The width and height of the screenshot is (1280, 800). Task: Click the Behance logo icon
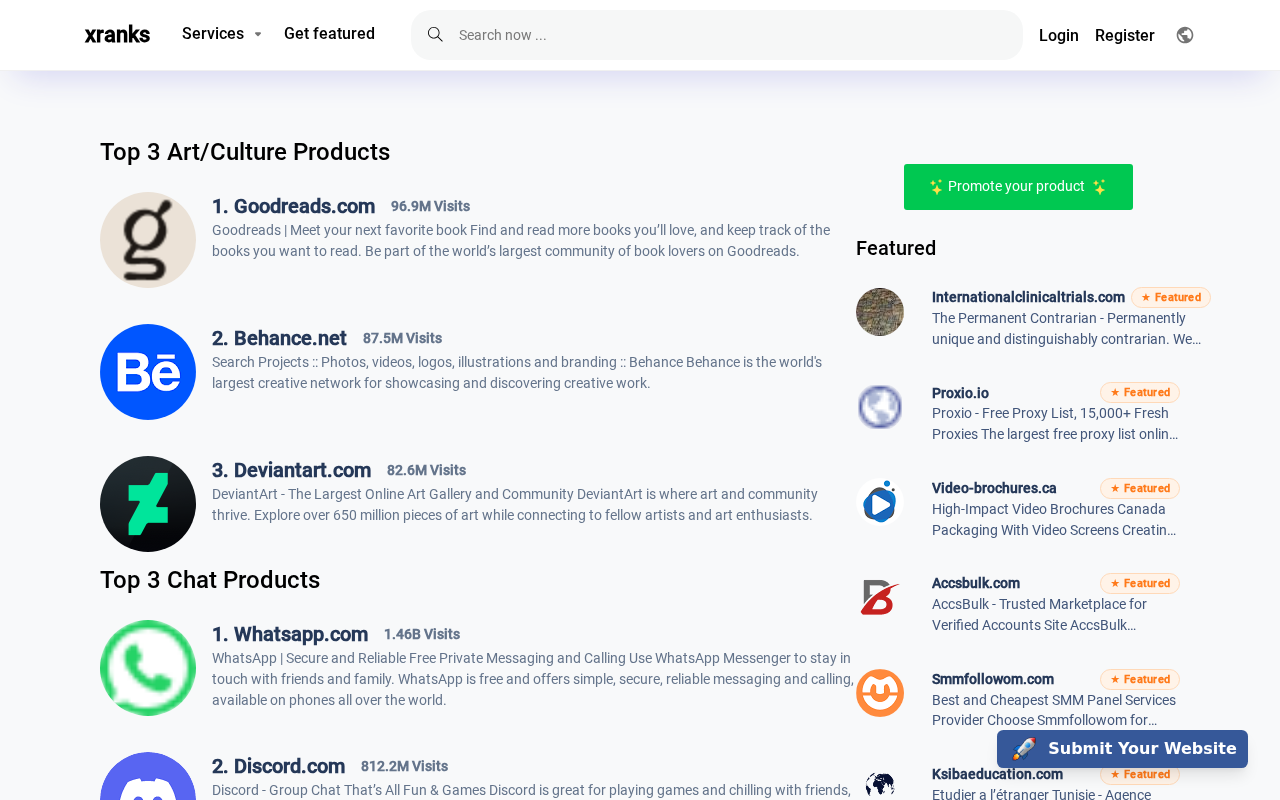[148, 372]
